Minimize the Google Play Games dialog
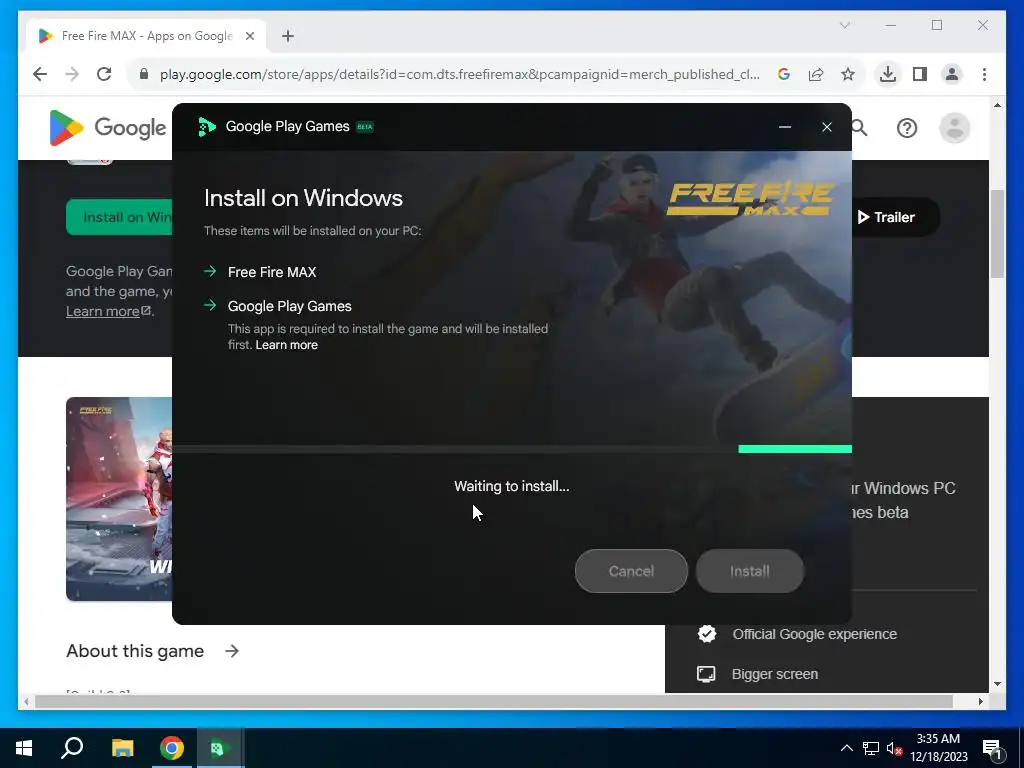 (785, 127)
